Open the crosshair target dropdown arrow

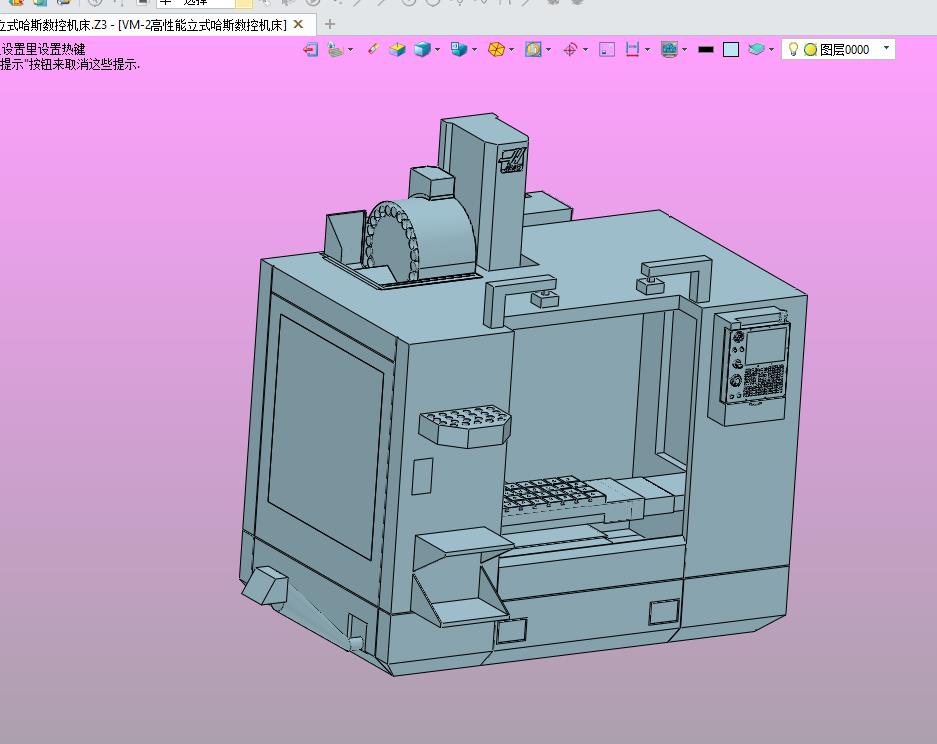585,50
